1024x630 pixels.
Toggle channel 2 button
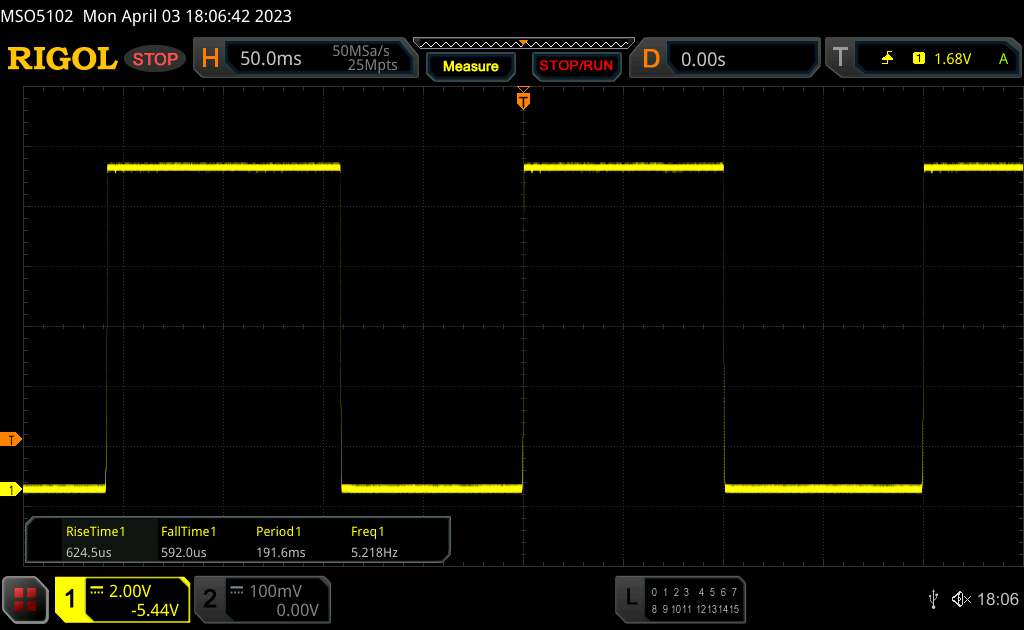tap(210, 599)
